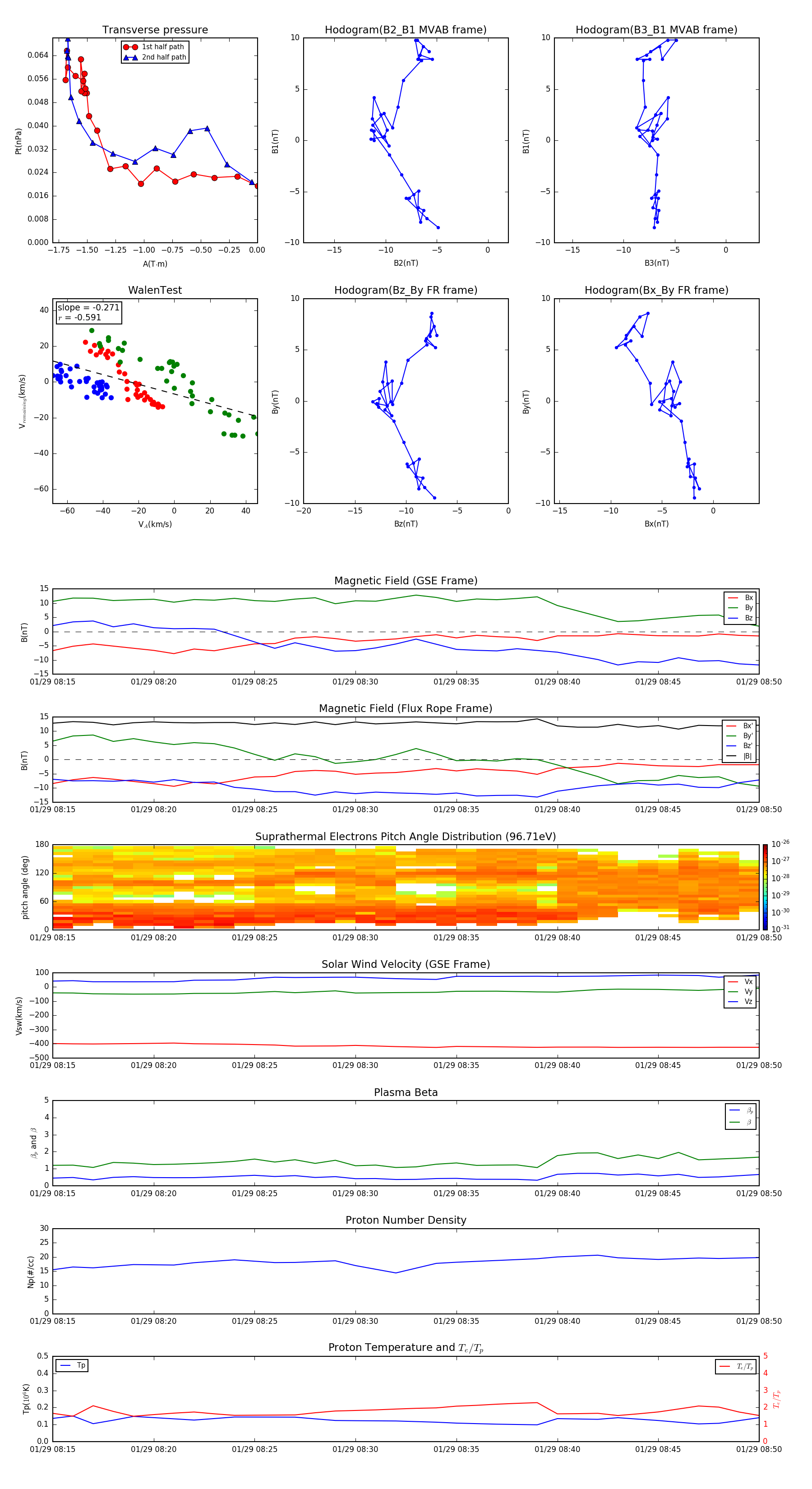The width and height of the screenshot is (812, 1489).
Task: Click the "Vsw(km/s)" axis label
Action: (x=18, y=1016)
